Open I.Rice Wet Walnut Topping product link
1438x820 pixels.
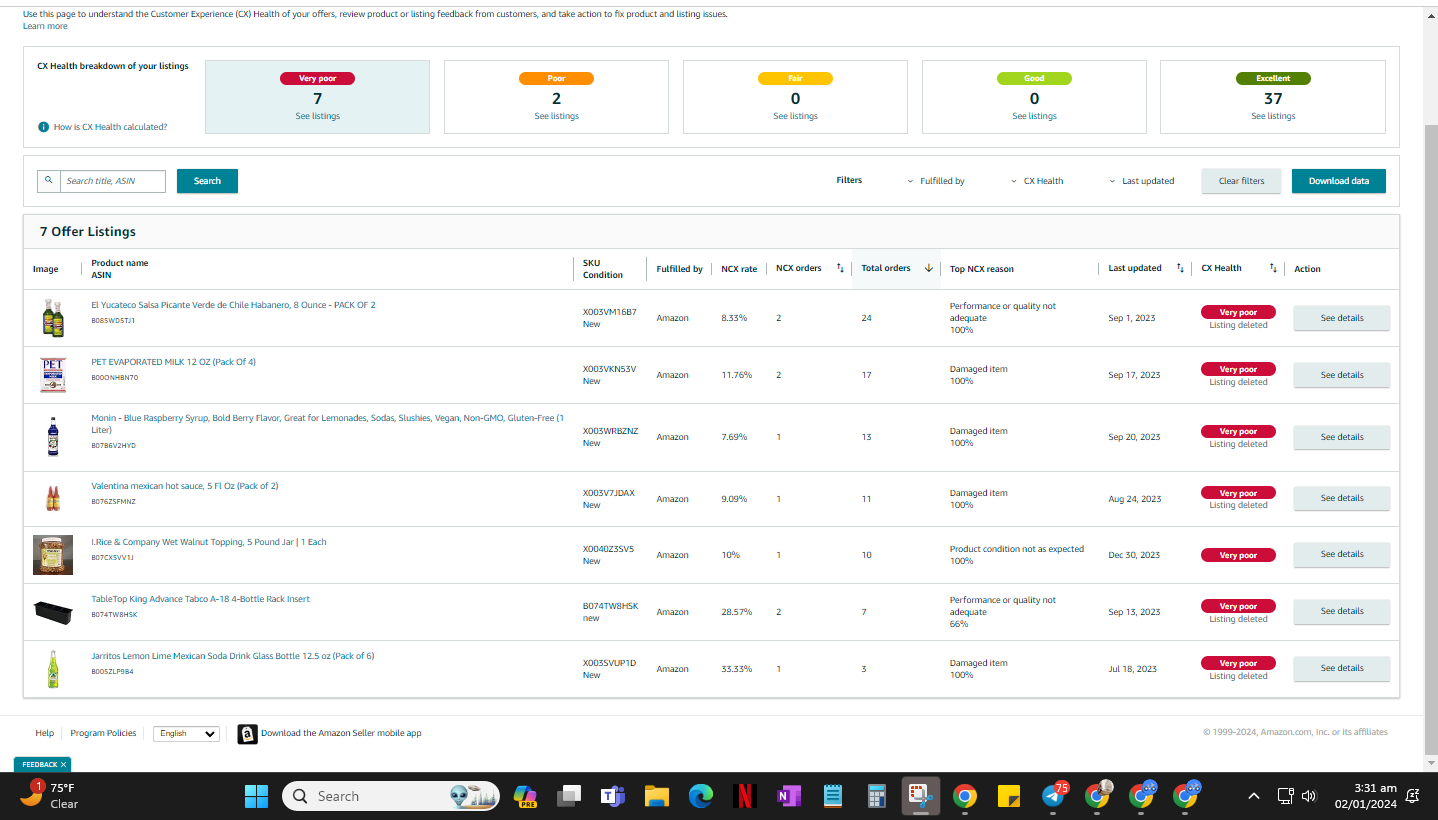(x=209, y=542)
